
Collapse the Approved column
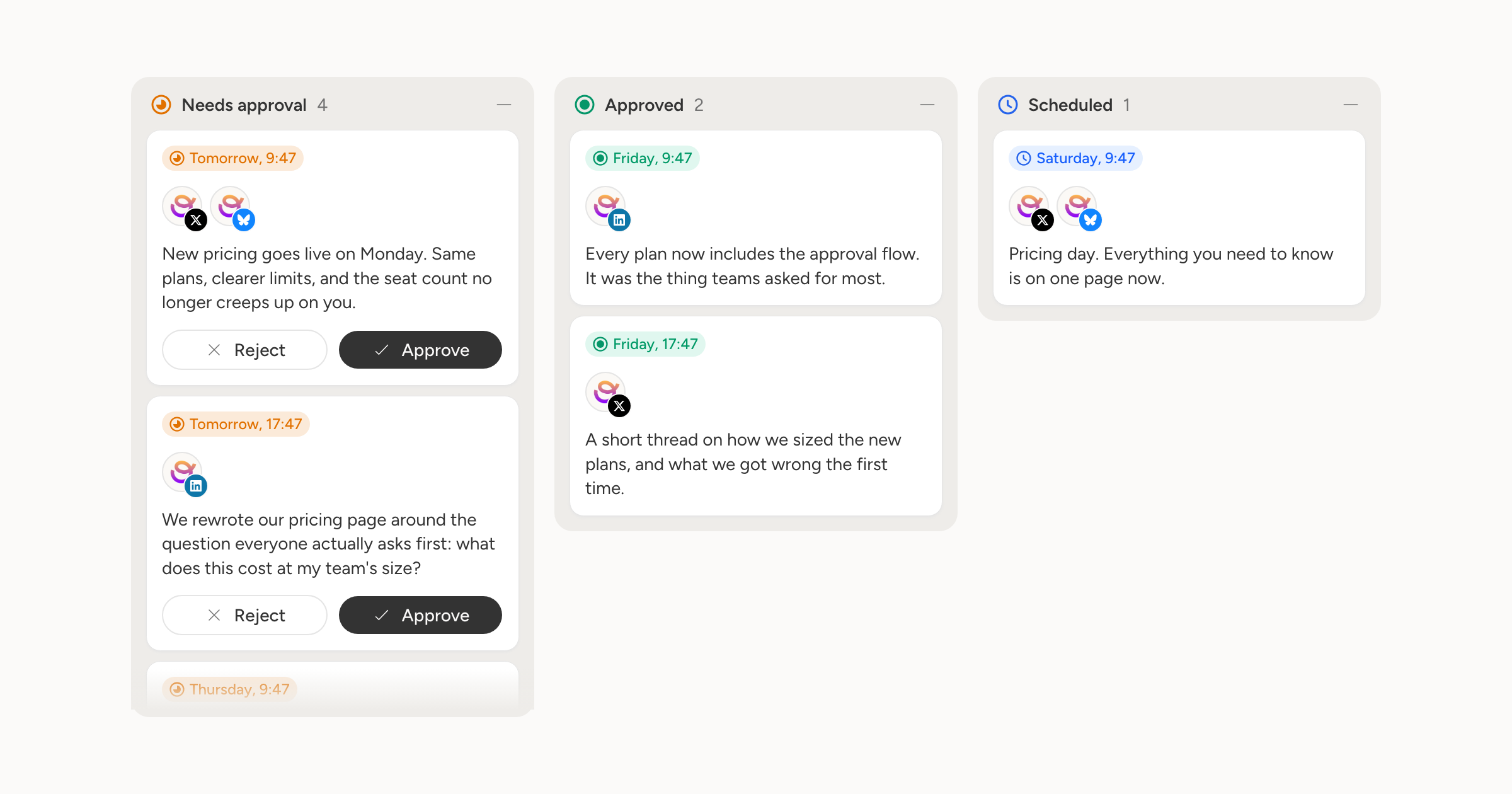click(x=927, y=105)
